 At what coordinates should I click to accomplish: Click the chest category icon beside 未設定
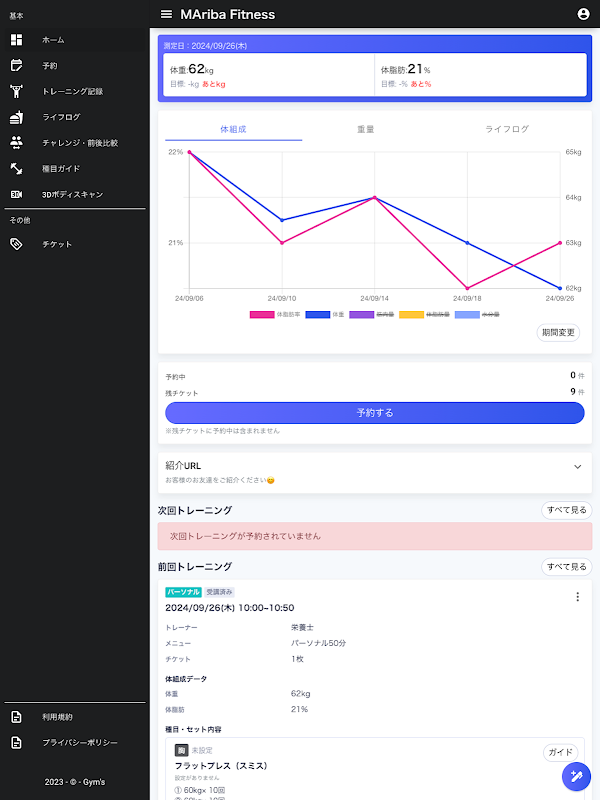tap(182, 751)
